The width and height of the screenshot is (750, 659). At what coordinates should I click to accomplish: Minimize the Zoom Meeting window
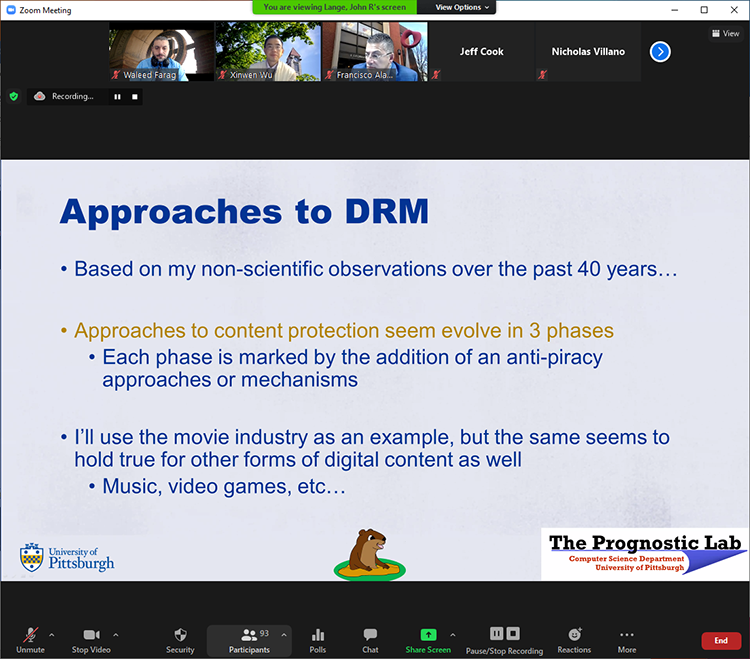coord(674,10)
